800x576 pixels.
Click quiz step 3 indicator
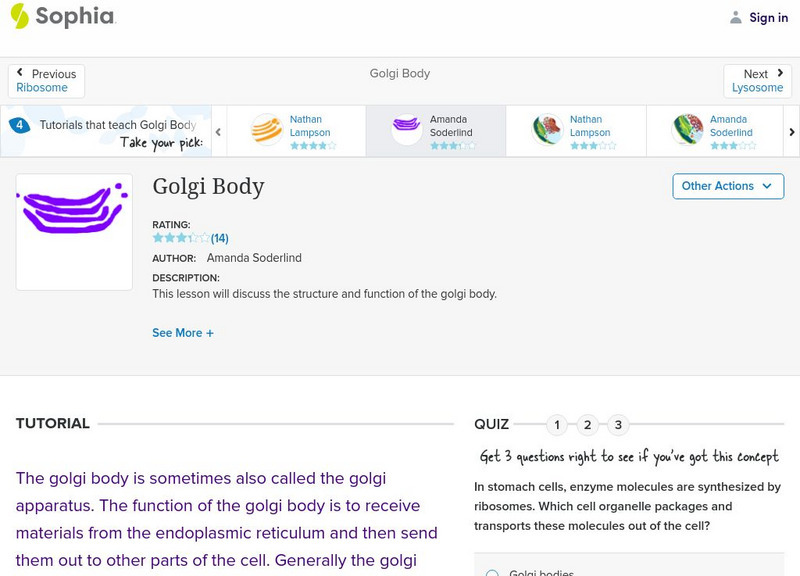coord(620,424)
